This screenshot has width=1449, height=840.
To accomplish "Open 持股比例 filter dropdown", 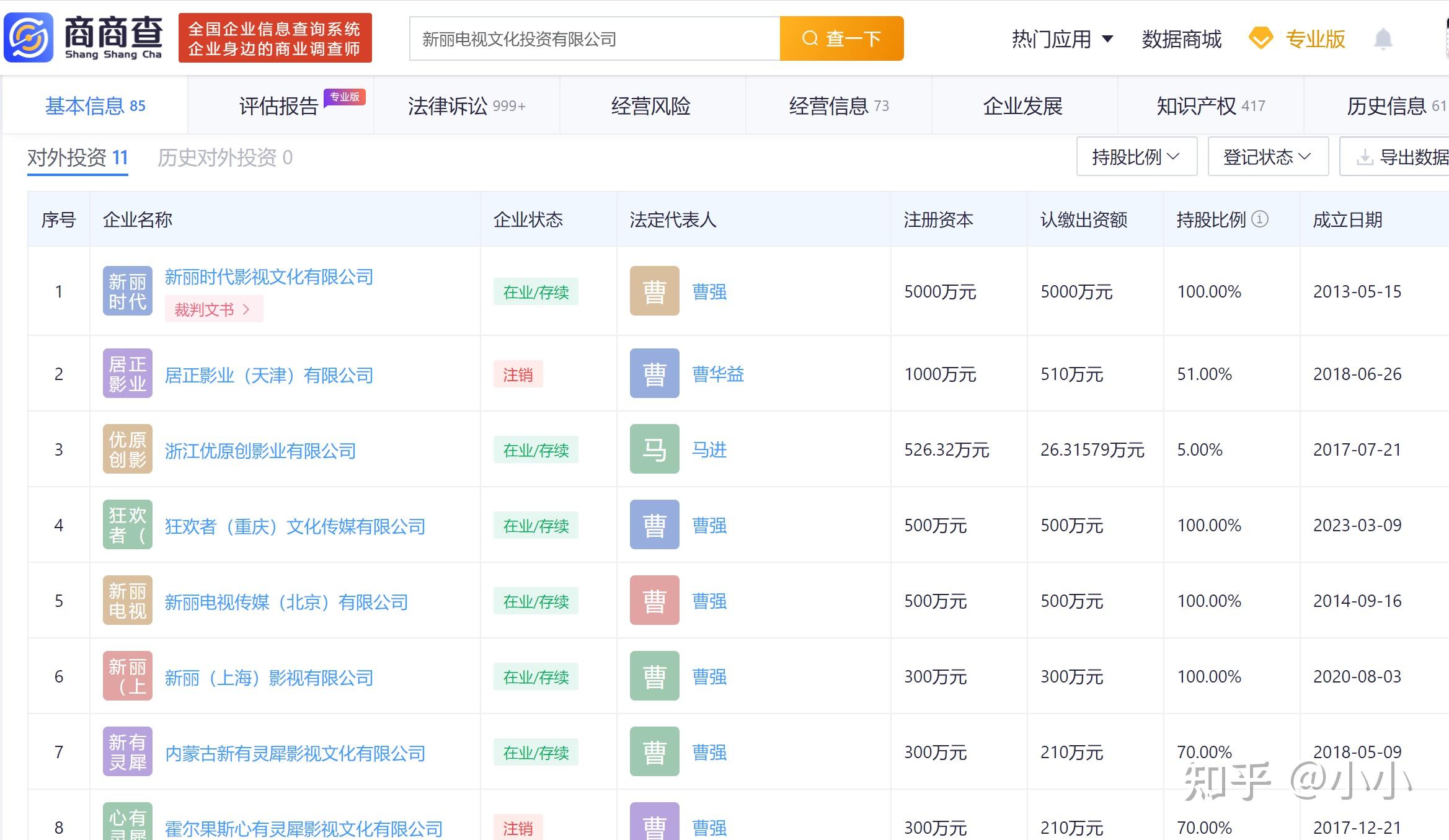I will tap(1137, 157).
